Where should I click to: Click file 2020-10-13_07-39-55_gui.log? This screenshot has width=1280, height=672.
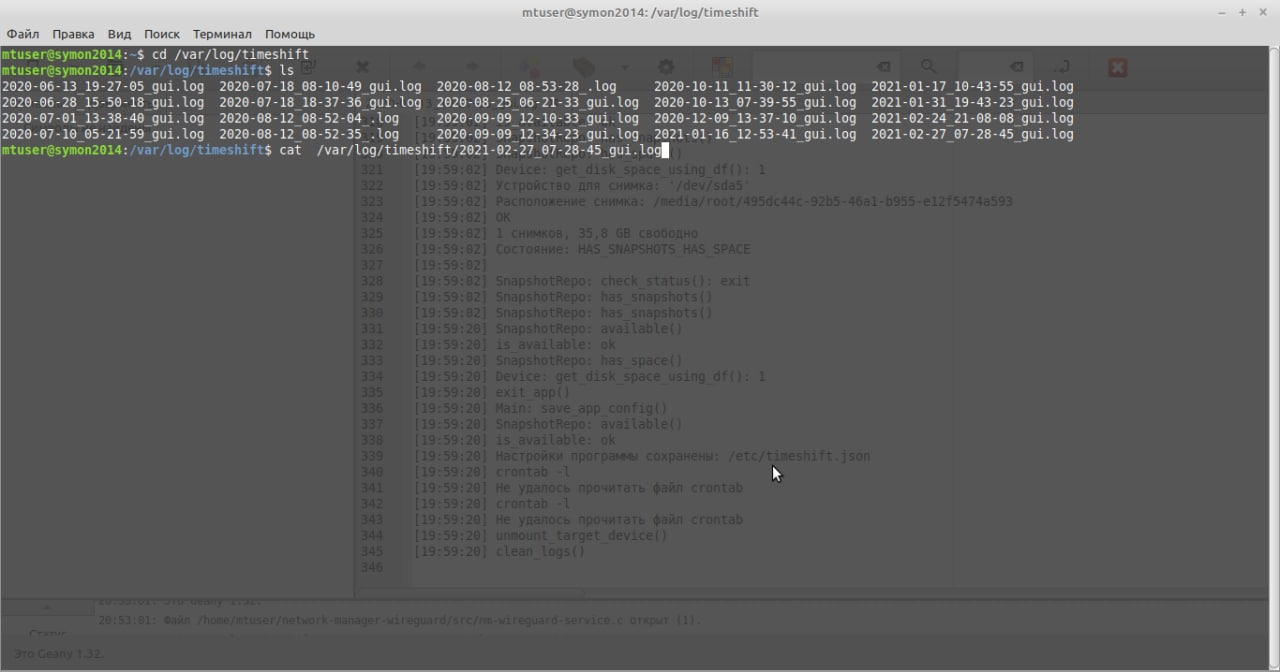click(x=755, y=102)
